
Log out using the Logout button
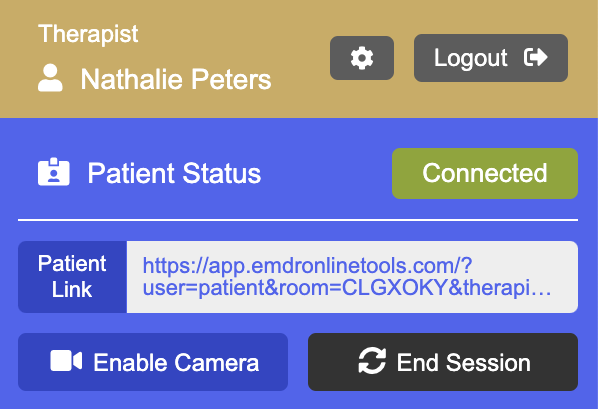(x=491, y=58)
